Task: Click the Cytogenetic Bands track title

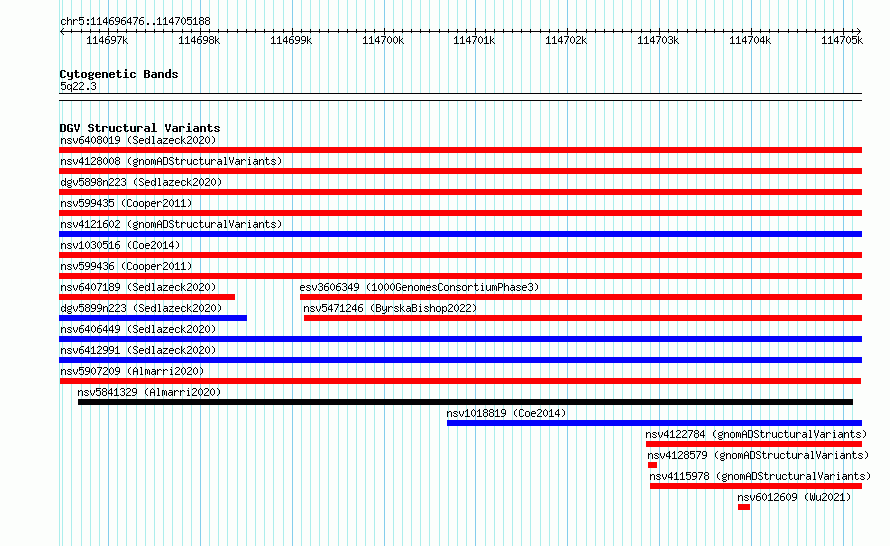Action: [119, 74]
